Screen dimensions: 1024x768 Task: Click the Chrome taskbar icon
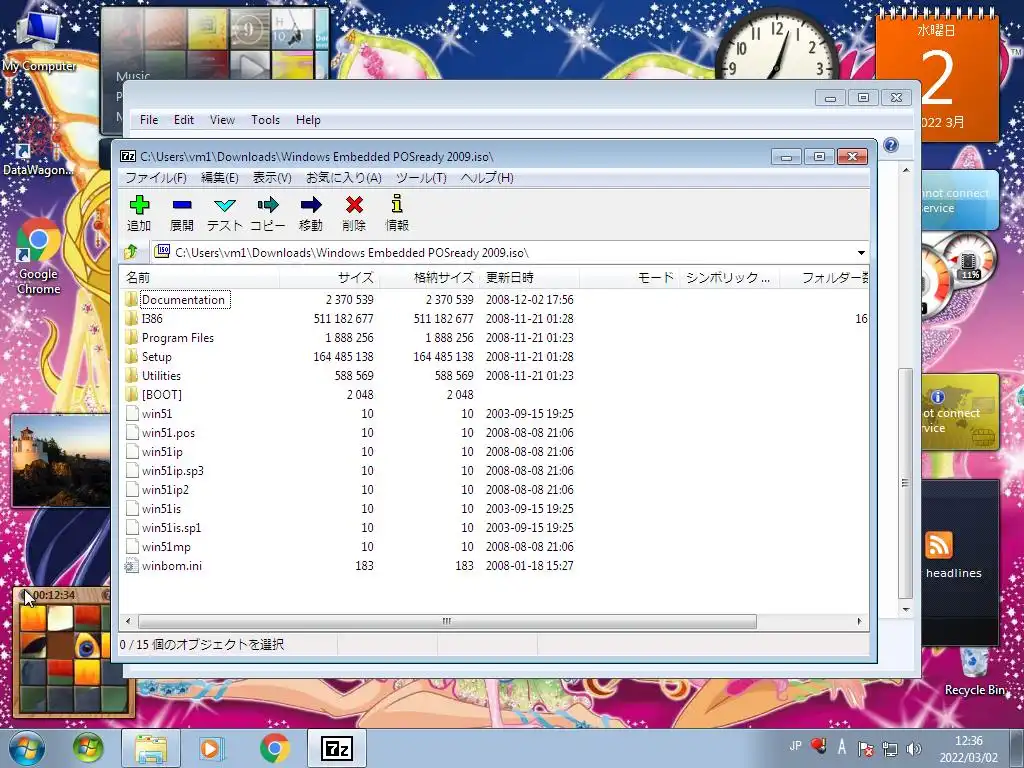[x=275, y=748]
